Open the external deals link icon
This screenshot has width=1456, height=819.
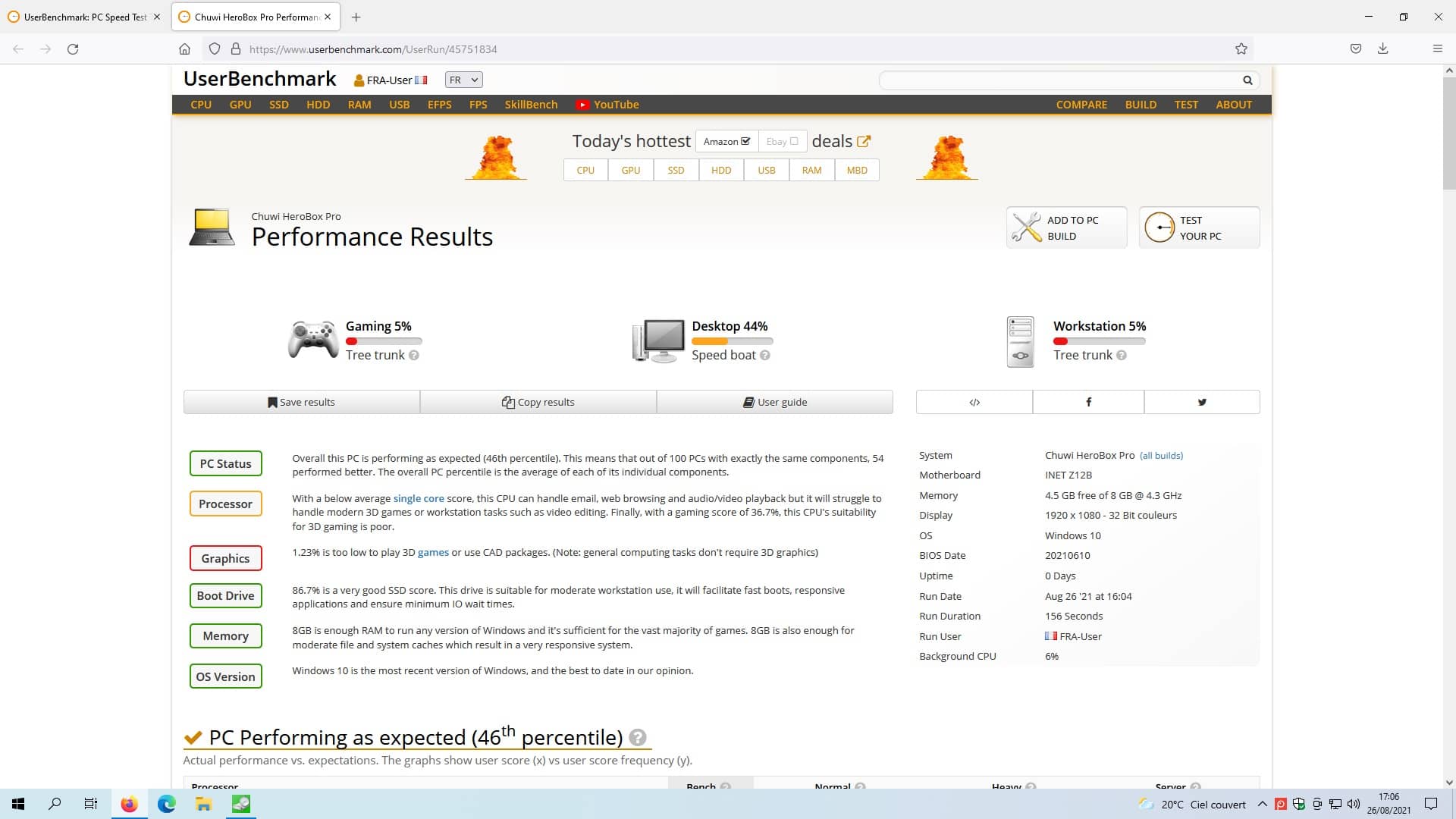(864, 141)
